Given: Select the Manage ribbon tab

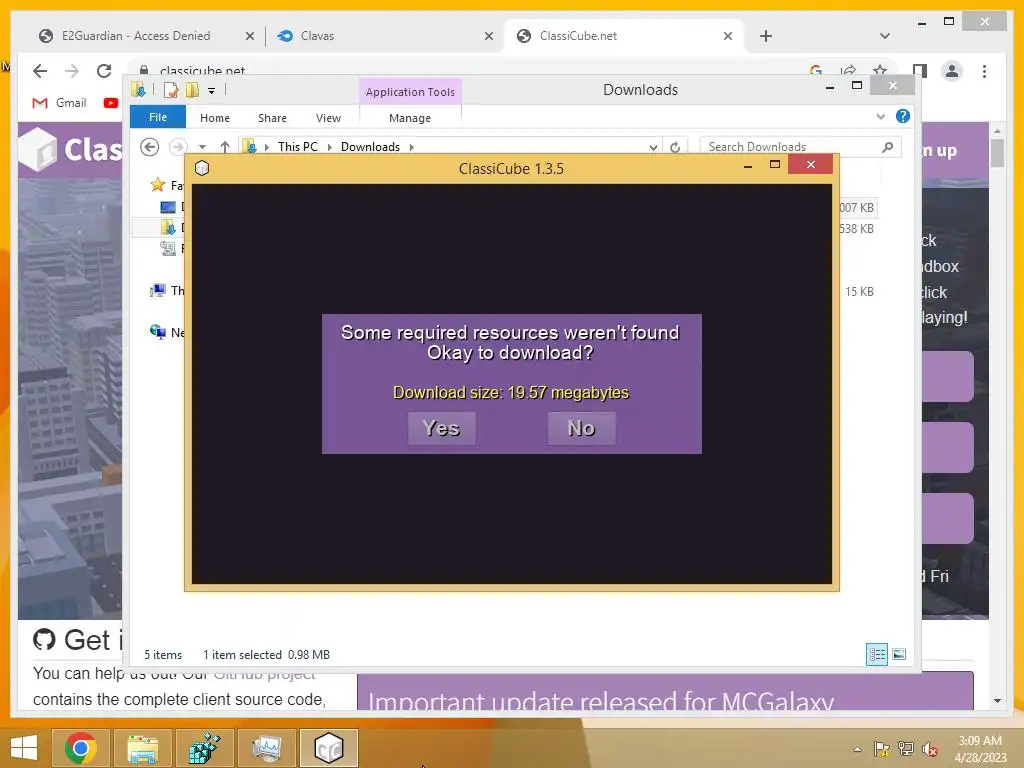Looking at the screenshot, I should [409, 118].
